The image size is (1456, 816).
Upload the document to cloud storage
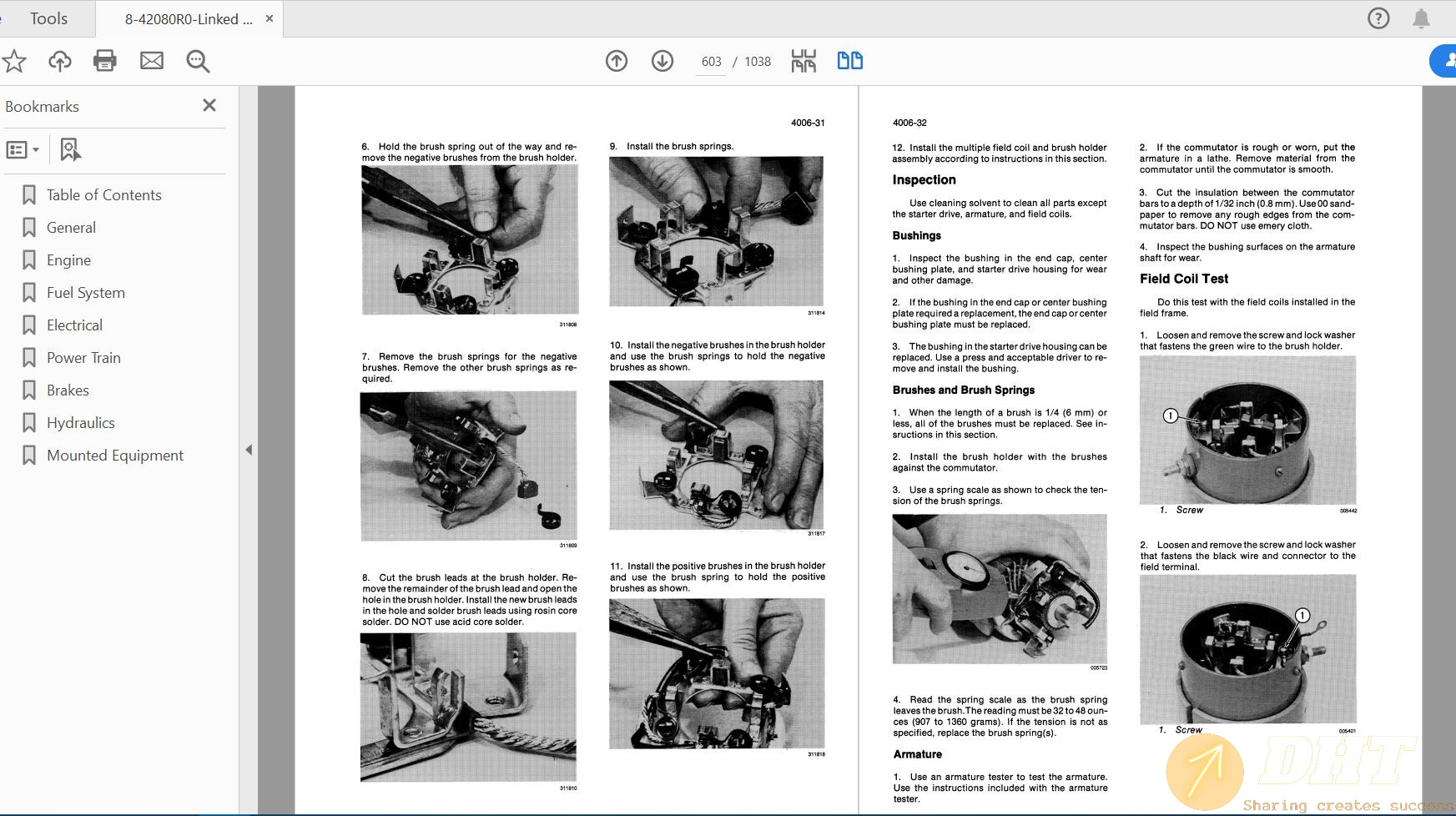(58, 60)
